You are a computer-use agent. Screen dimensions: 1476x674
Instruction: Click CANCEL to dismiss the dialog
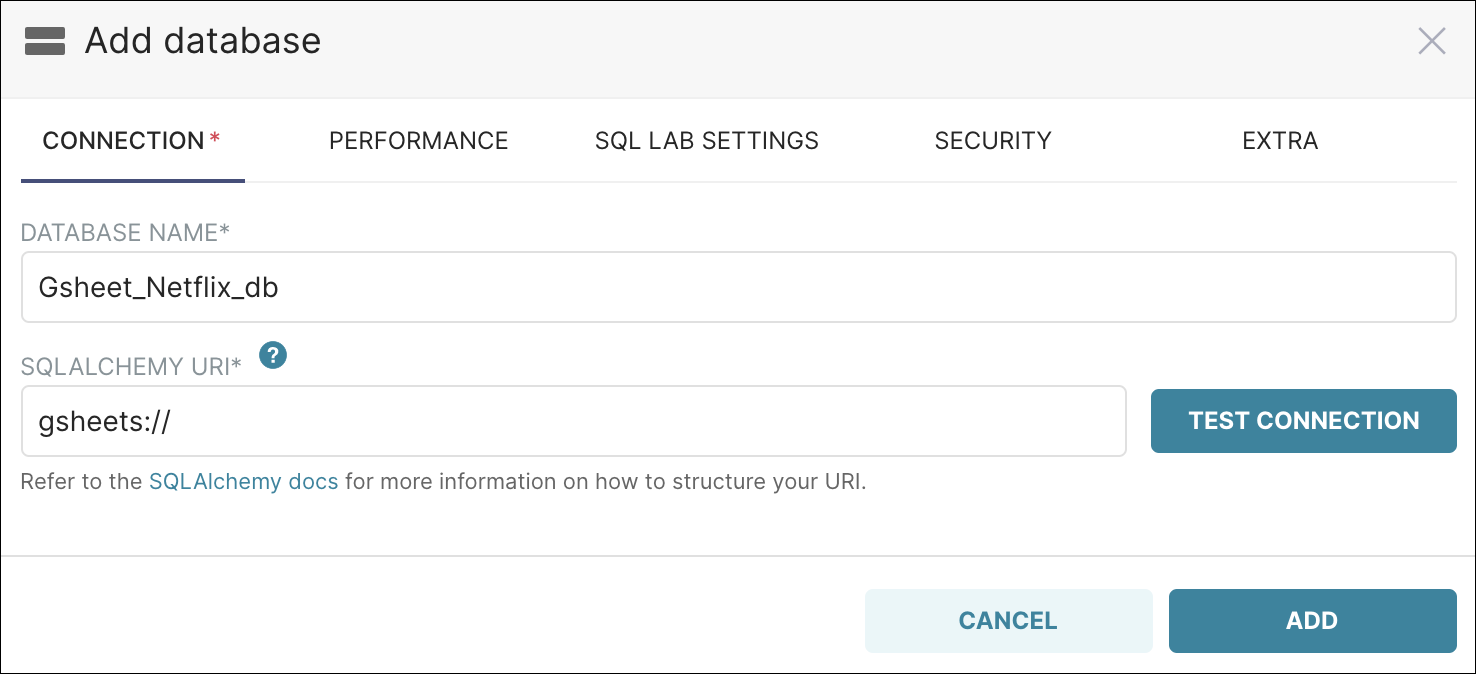pyautogui.click(x=1008, y=620)
